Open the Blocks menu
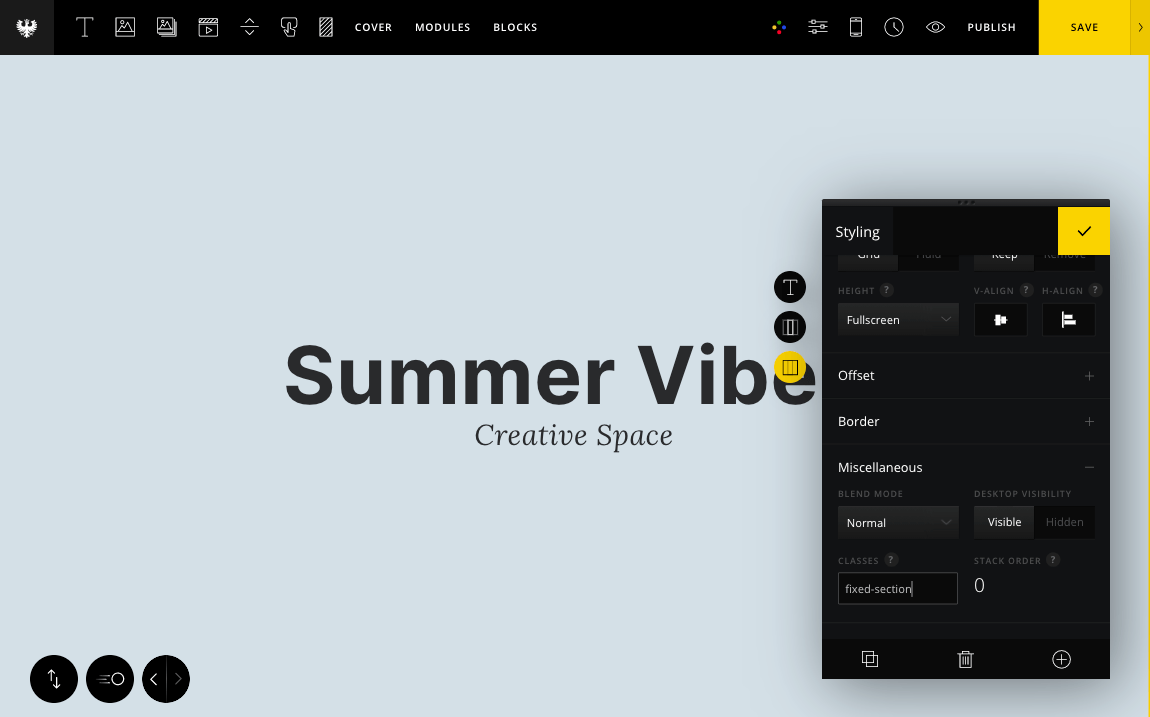 (x=515, y=27)
